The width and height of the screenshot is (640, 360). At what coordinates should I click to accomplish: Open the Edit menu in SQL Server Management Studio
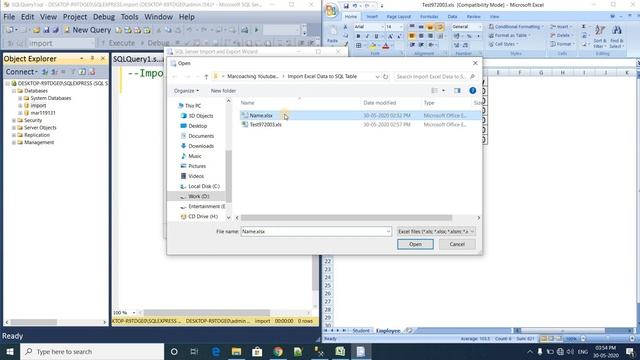click(27, 17)
